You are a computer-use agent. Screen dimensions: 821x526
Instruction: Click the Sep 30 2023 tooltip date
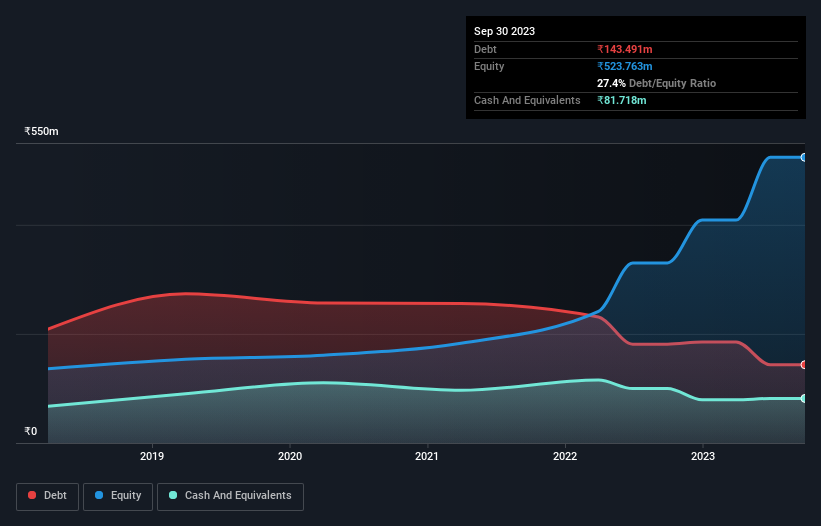tap(504, 31)
